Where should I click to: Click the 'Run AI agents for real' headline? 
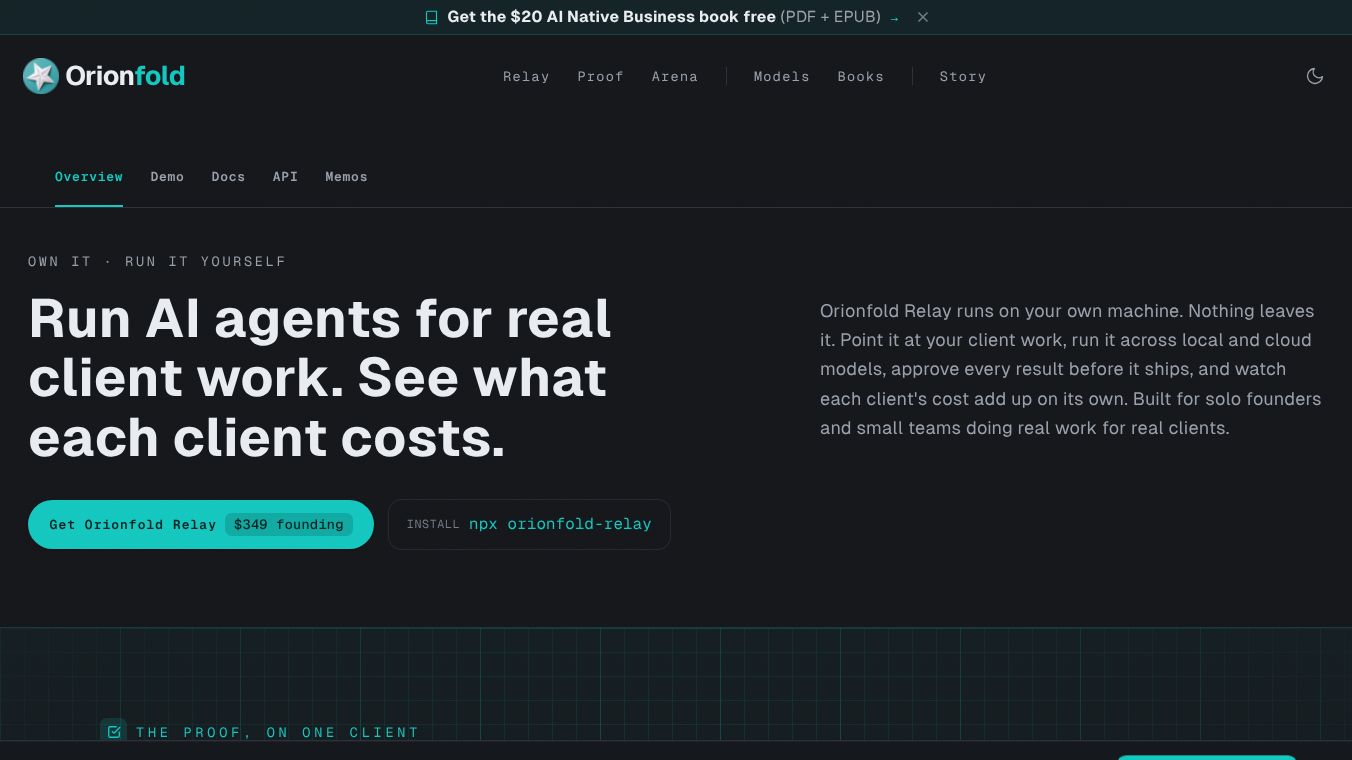320,378
